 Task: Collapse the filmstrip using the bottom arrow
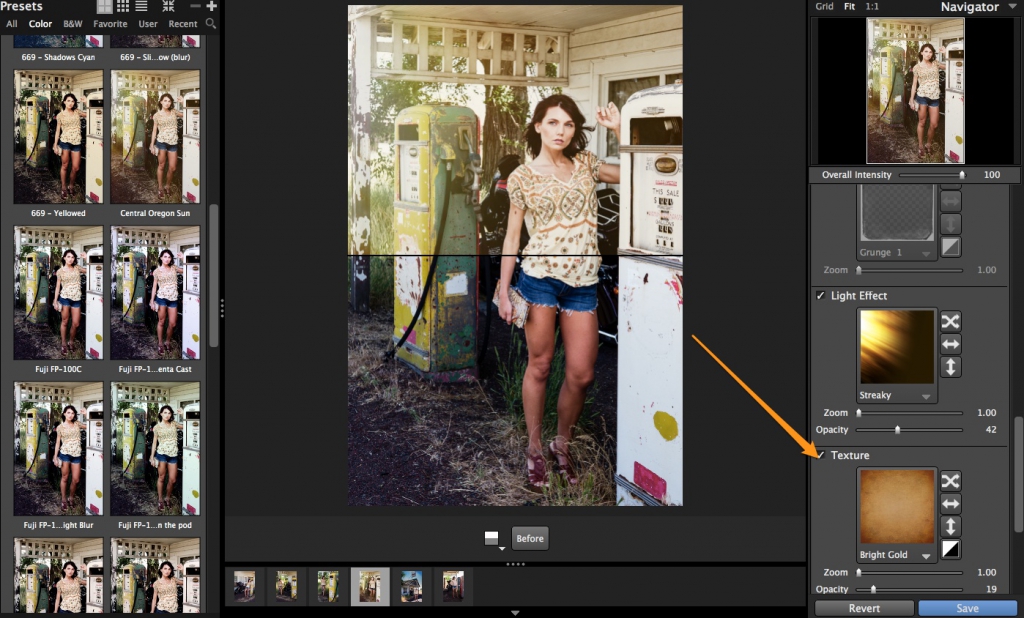[x=515, y=613]
